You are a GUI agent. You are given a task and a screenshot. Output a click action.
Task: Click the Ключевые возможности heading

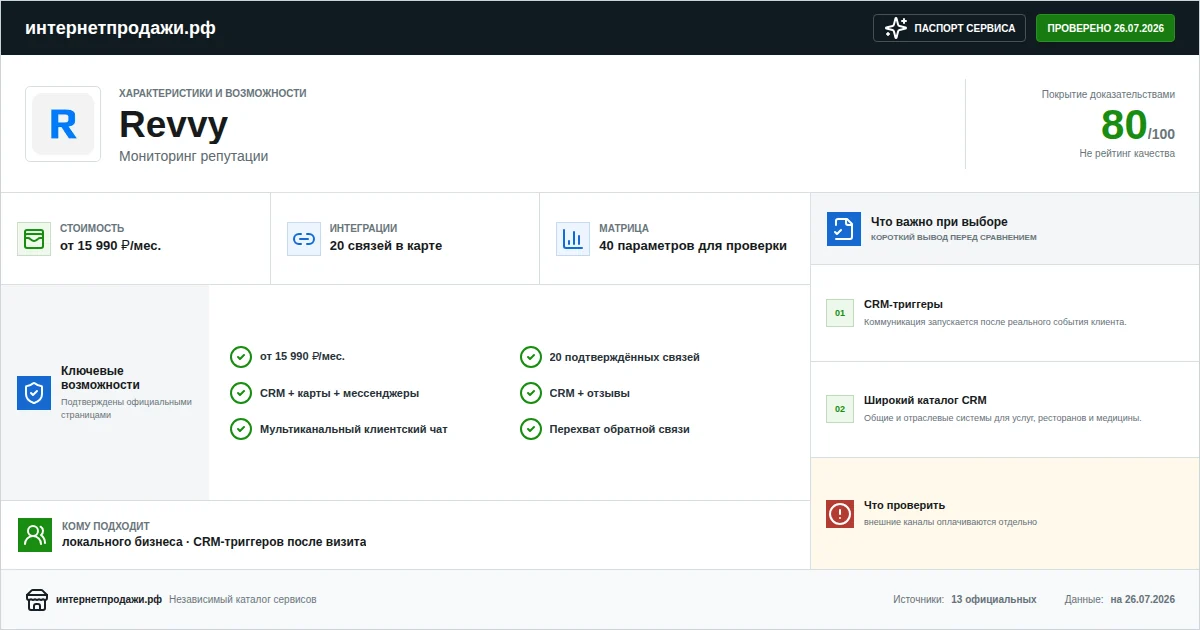click(x=101, y=378)
